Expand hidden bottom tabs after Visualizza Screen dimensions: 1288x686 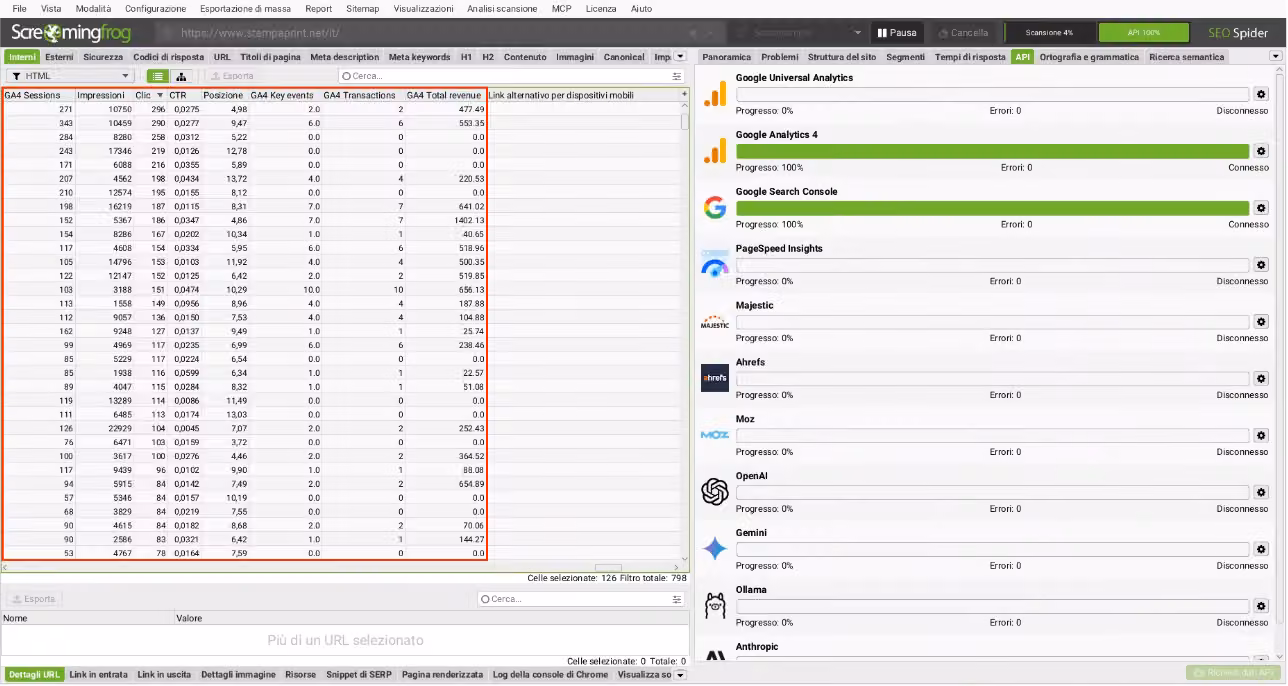click(681, 675)
